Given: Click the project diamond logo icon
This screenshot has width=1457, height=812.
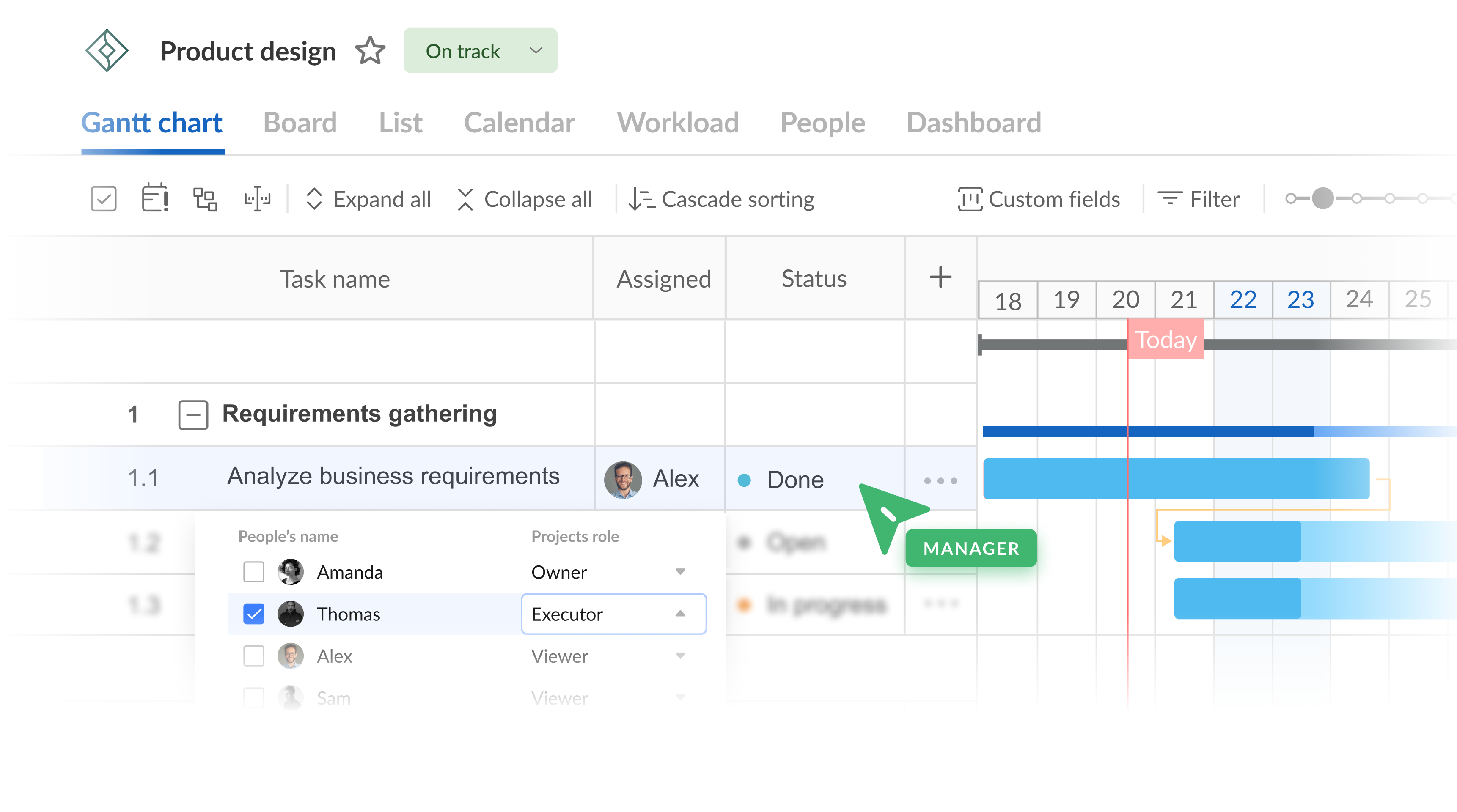Looking at the screenshot, I should [x=106, y=51].
